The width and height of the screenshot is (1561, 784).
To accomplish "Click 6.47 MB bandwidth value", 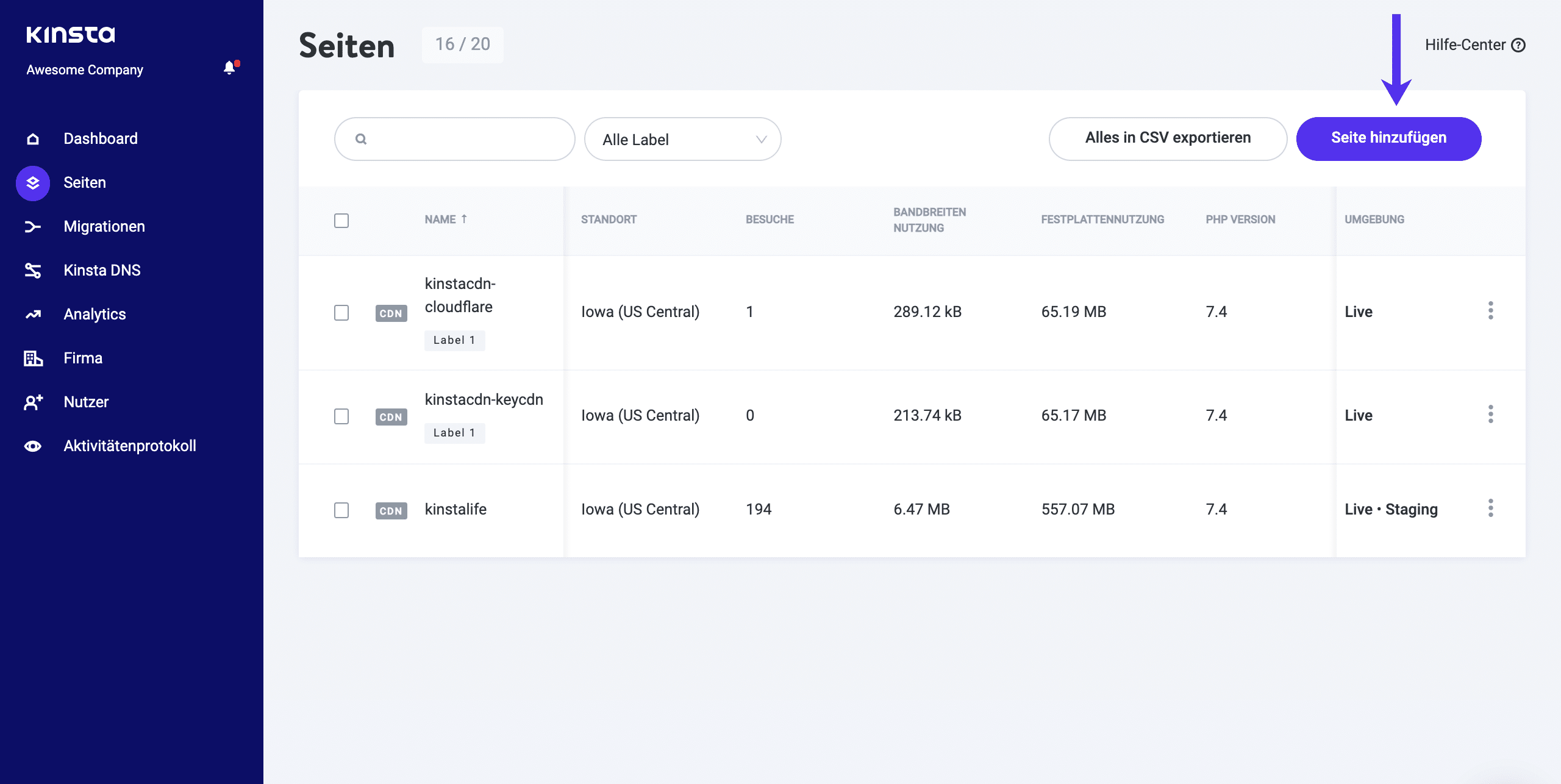I will tap(921, 510).
